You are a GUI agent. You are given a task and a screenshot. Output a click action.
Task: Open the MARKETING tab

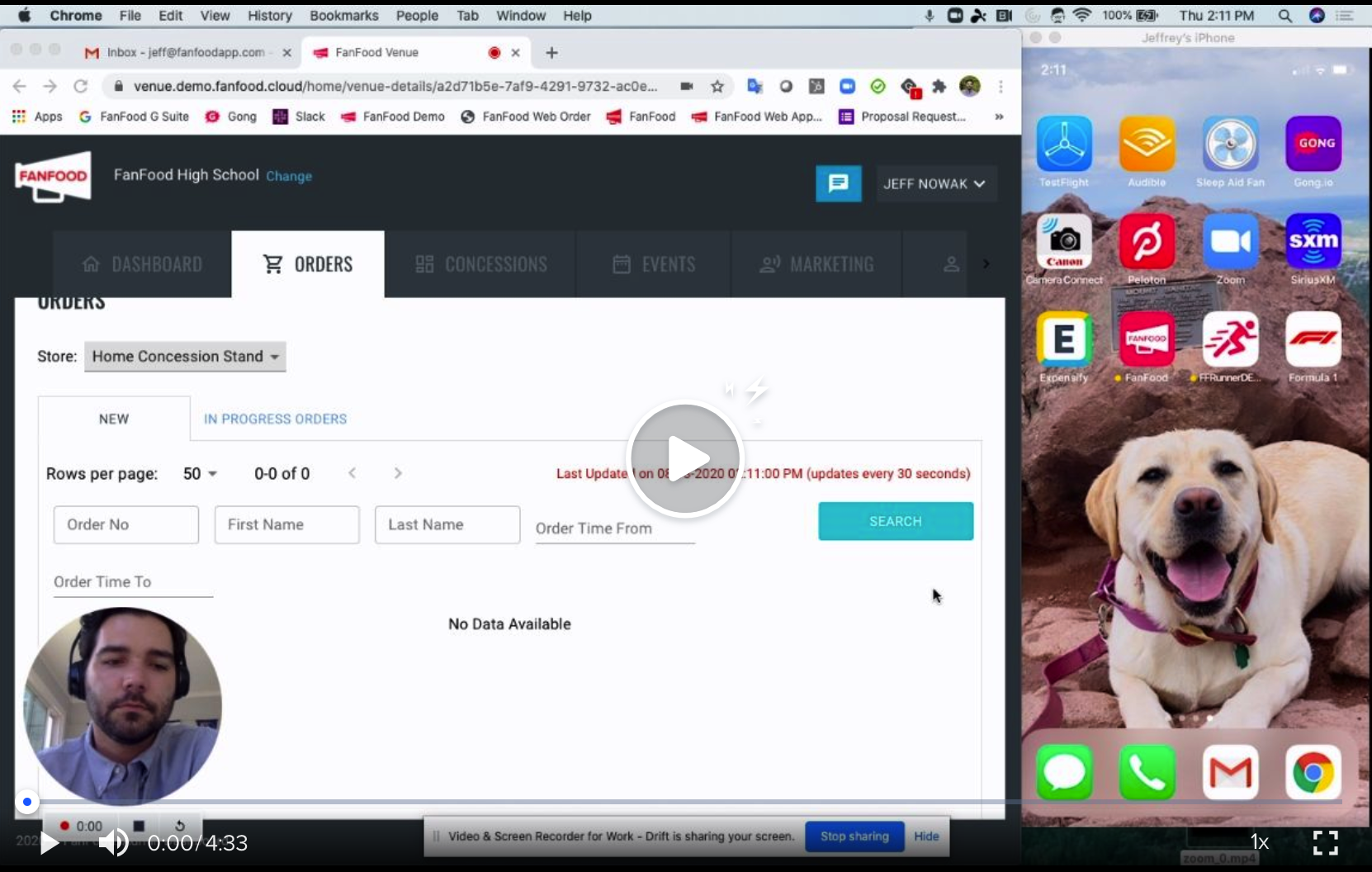click(816, 264)
